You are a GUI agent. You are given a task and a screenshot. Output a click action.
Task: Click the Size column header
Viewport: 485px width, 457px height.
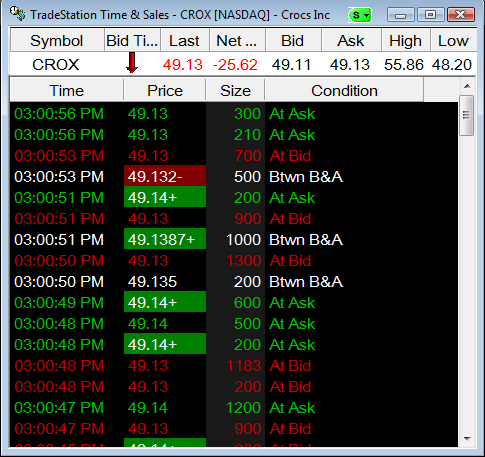pos(235,90)
